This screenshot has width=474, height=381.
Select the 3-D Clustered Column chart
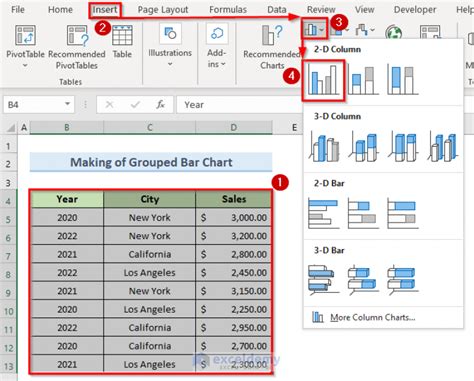point(324,146)
